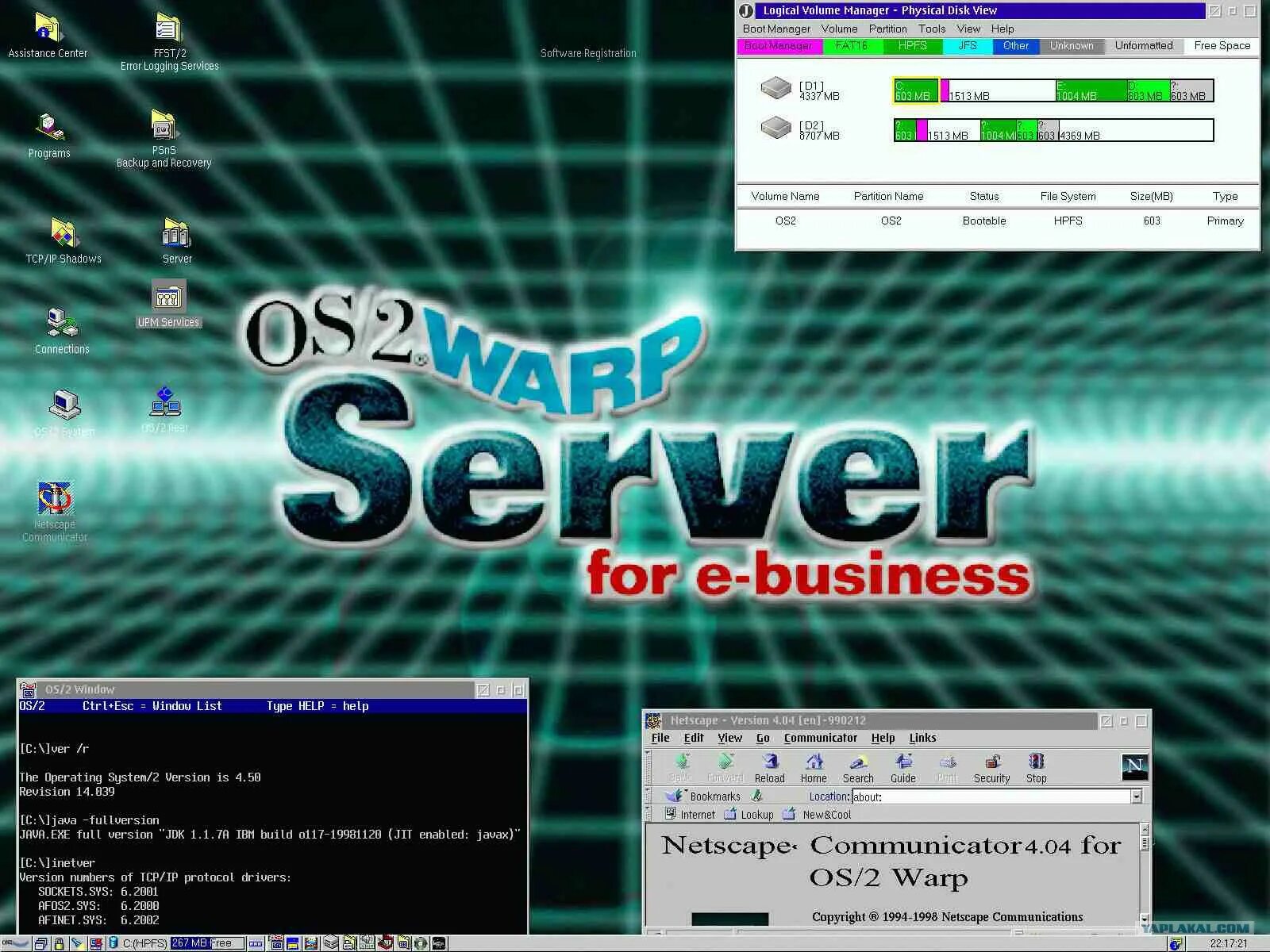Screen dimensions: 1270x952
Task: Open the Netscape File menu
Action: click(660, 738)
